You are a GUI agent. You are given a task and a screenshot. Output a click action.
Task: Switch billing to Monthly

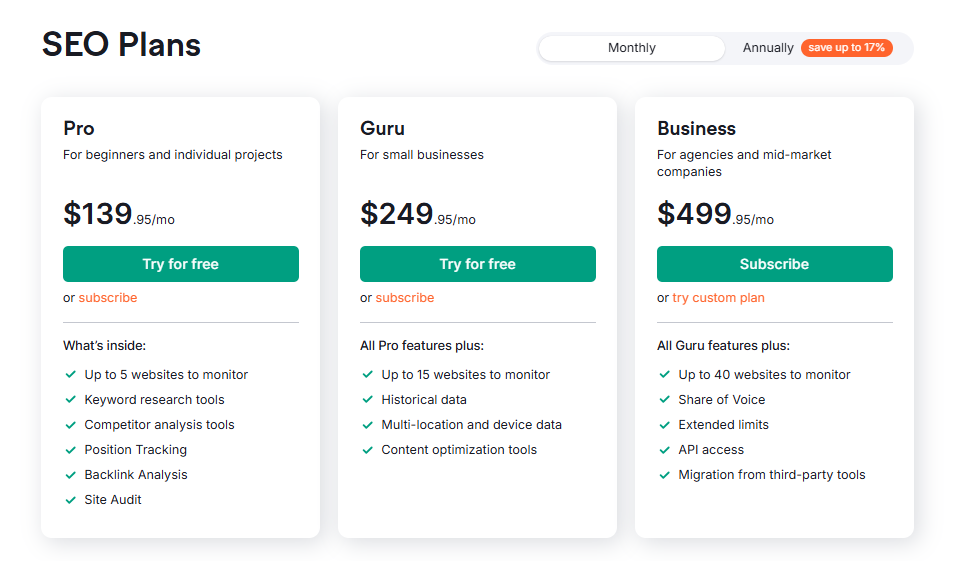[631, 48]
